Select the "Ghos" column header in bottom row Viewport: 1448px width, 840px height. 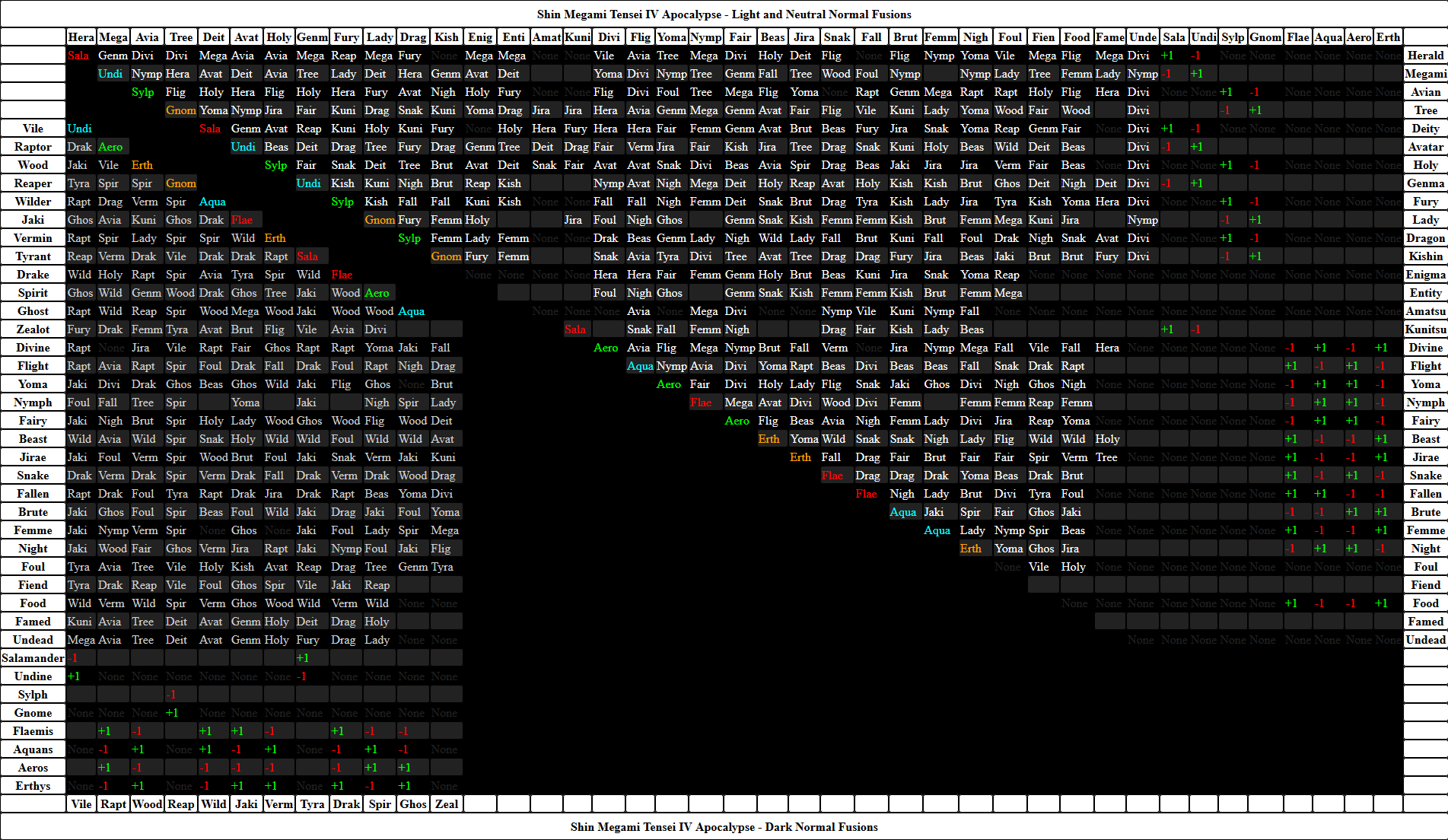click(413, 804)
